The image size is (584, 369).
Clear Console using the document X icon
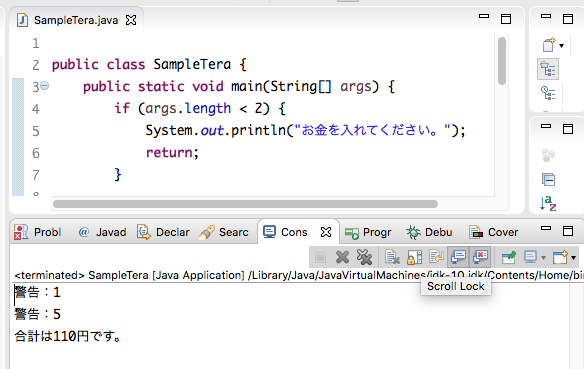(392, 257)
